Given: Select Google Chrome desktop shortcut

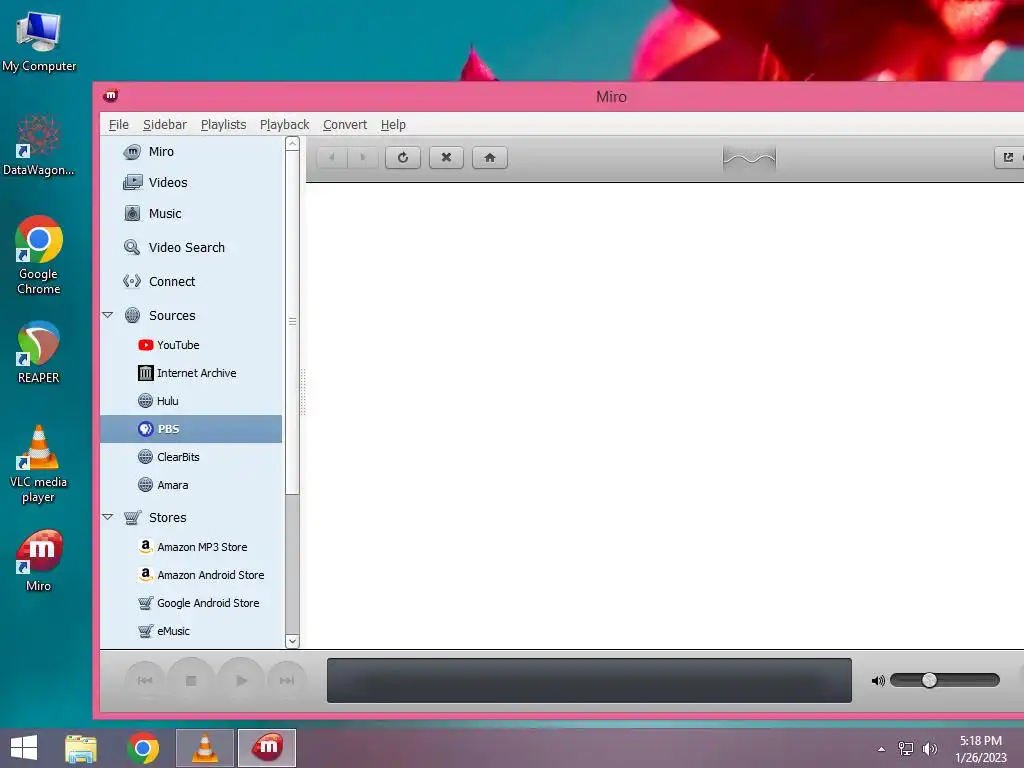Looking at the screenshot, I should (x=39, y=255).
